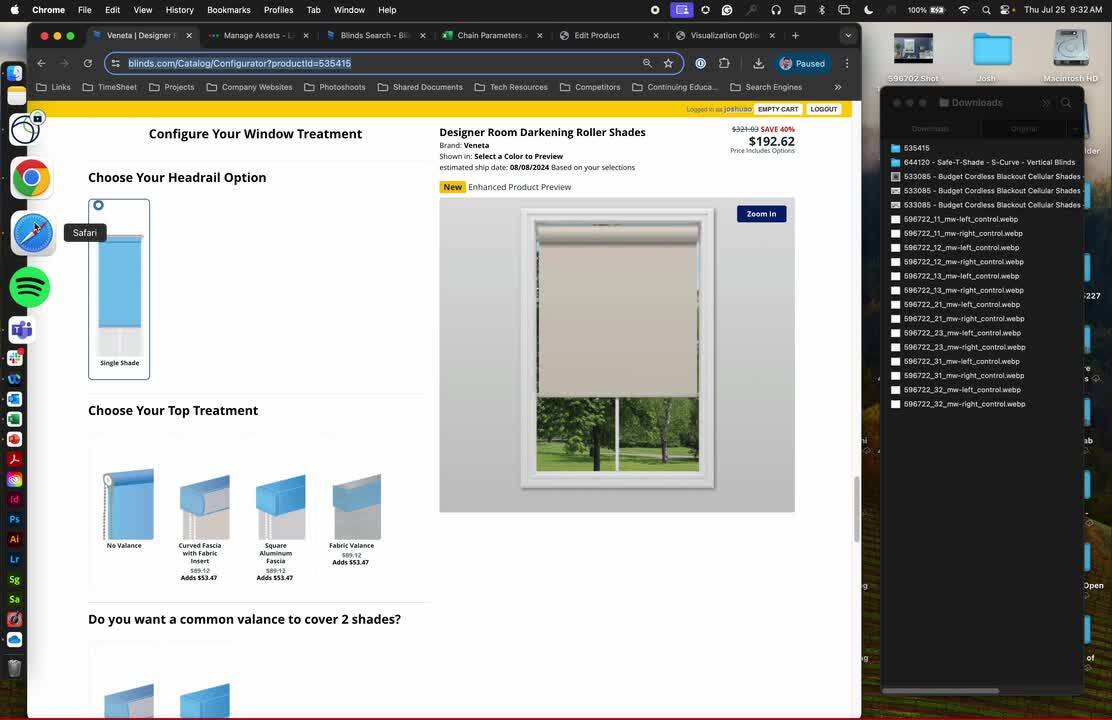Close the Veneta Designer tab

pos(189,35)
